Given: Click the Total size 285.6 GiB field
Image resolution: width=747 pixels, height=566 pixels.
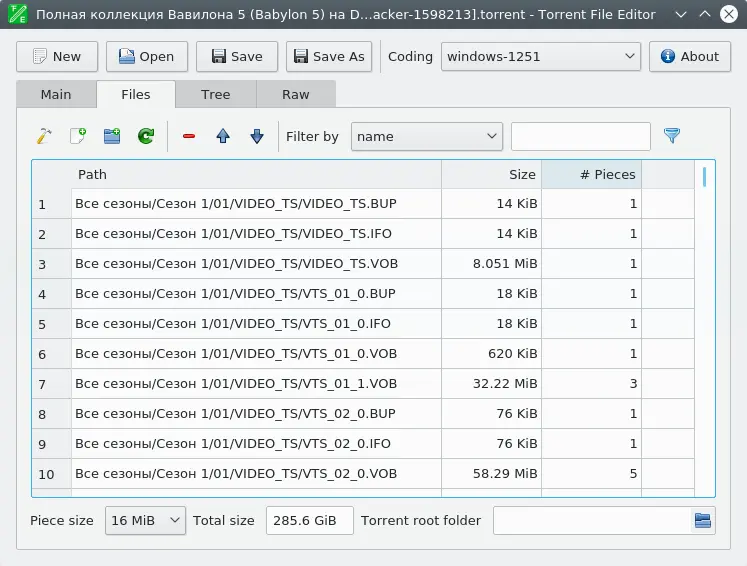Looking at the screenshot, I should point(310,521).
